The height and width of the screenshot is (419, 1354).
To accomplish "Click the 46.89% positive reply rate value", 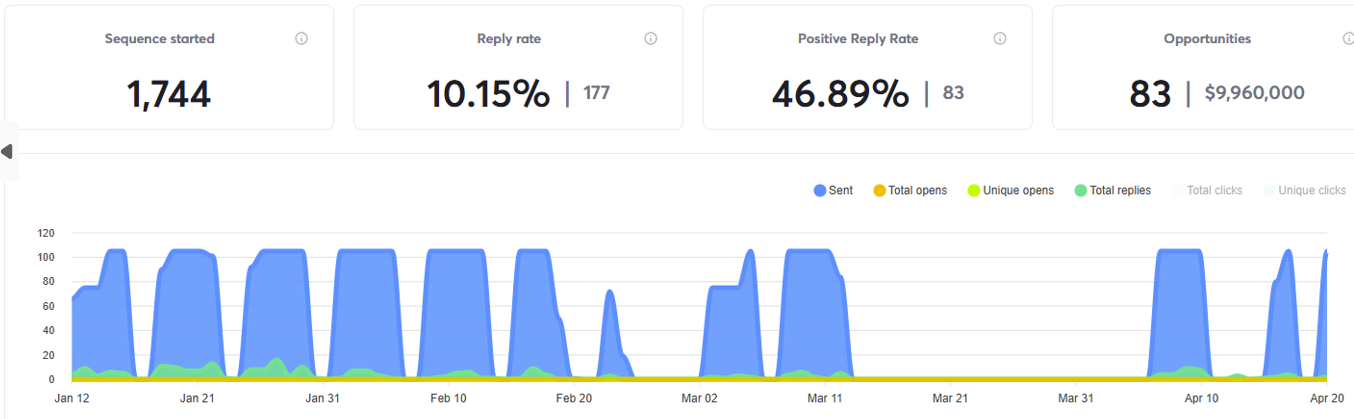I will coord(840,94).
